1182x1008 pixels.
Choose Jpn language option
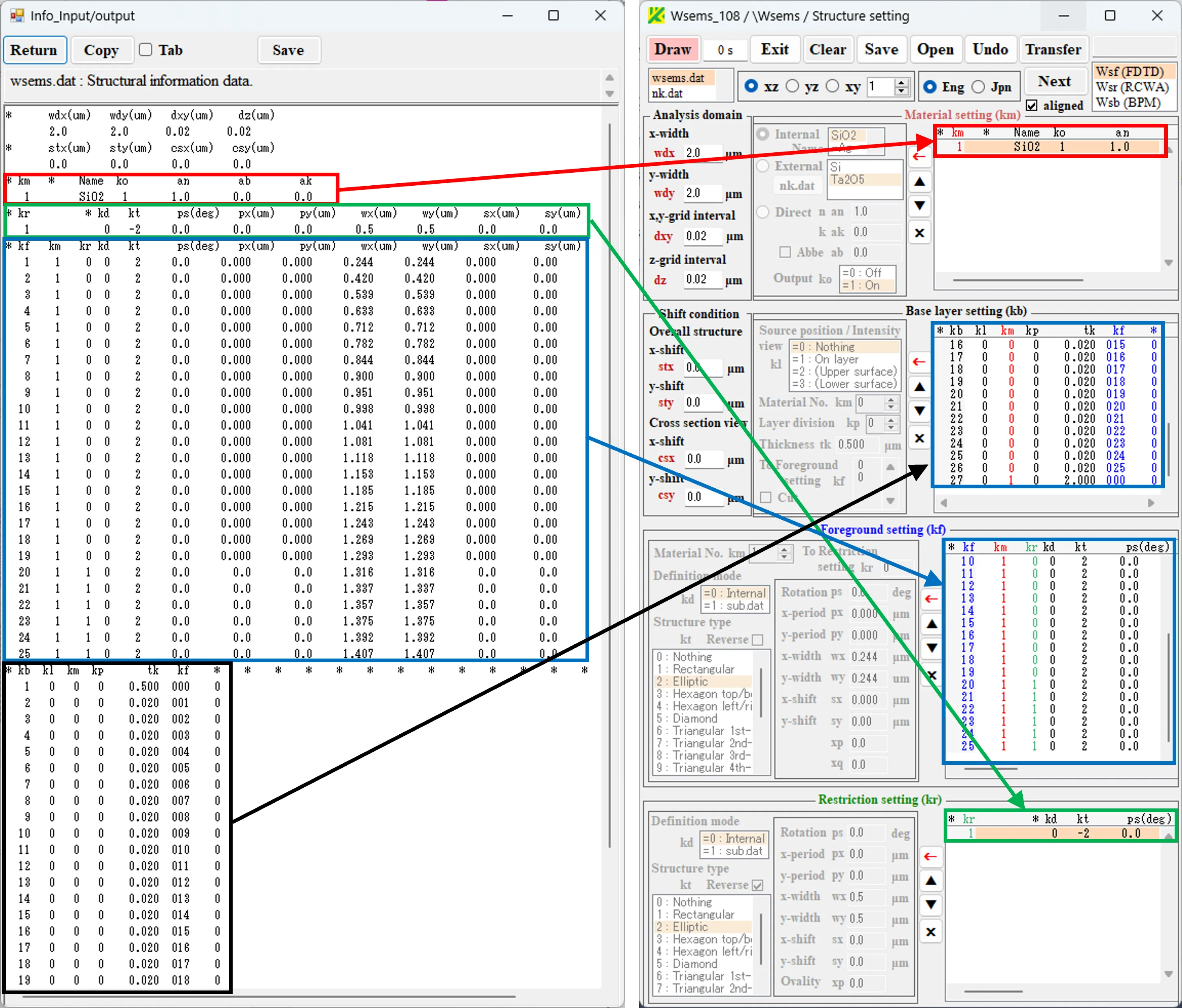tap(978, 87)
